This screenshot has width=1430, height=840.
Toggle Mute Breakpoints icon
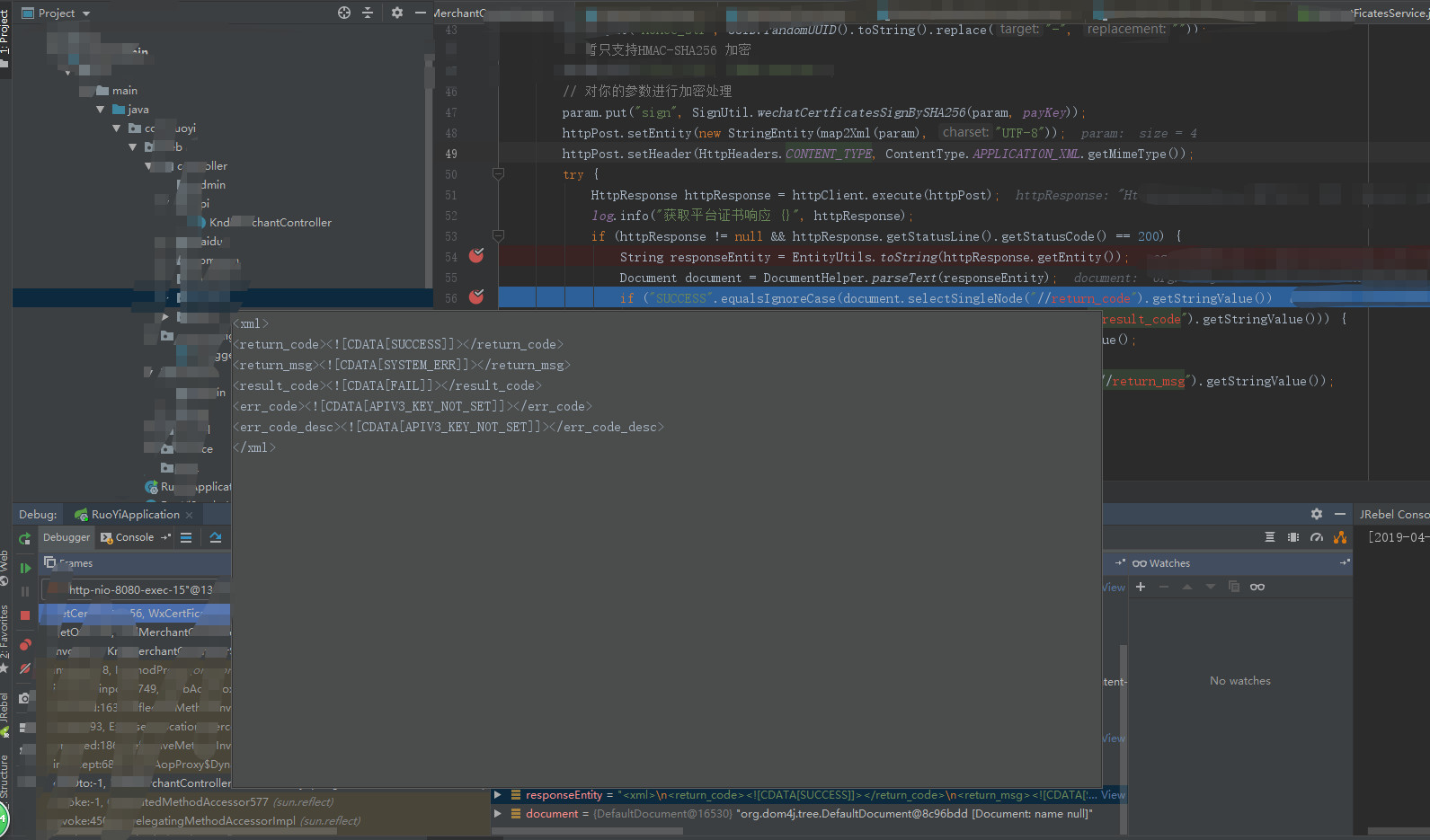[x=25, y=668]
